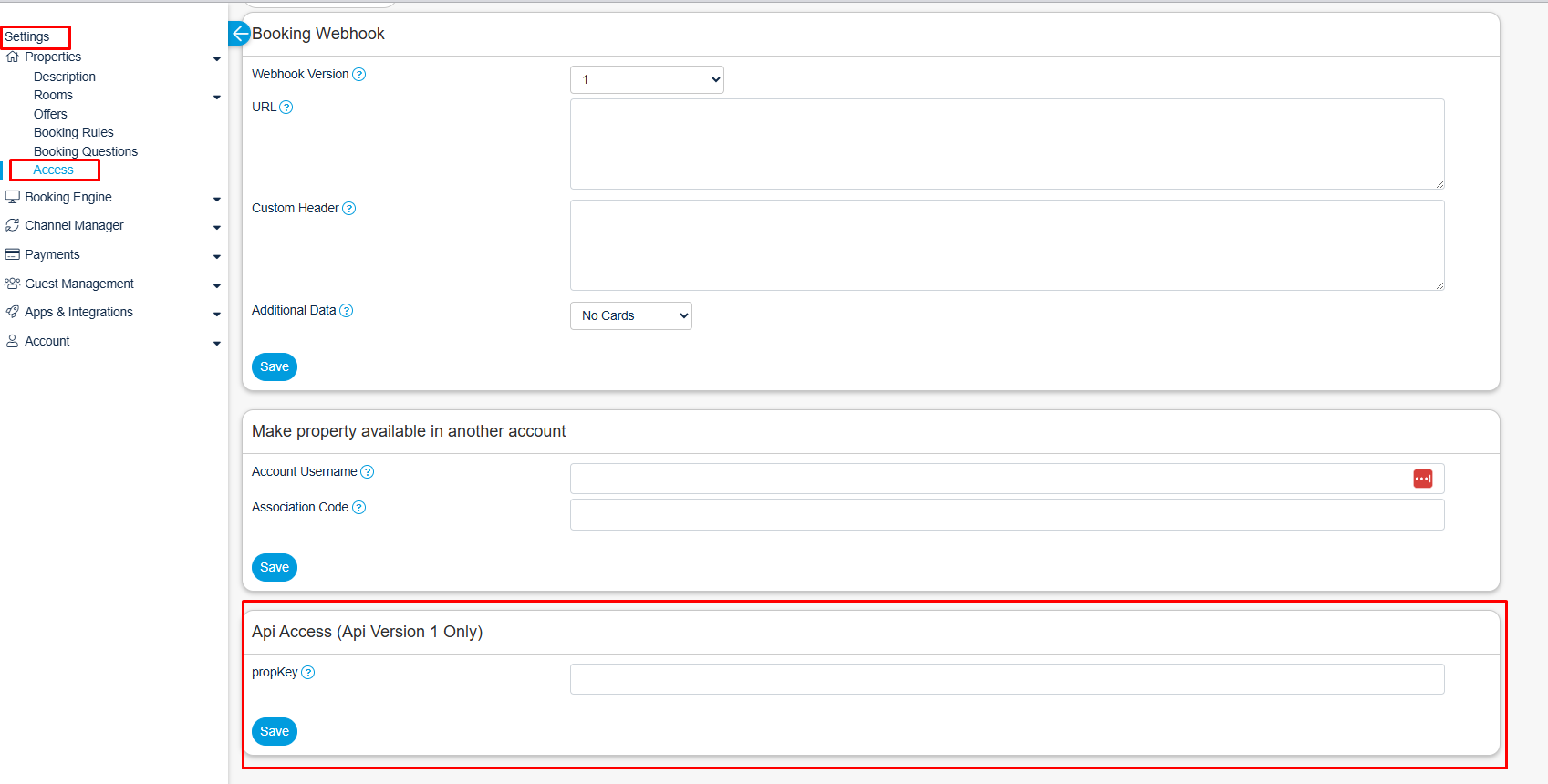Screen dimensions: 1548x784
Task: Click help icon beside URL label
Action: 286,108
